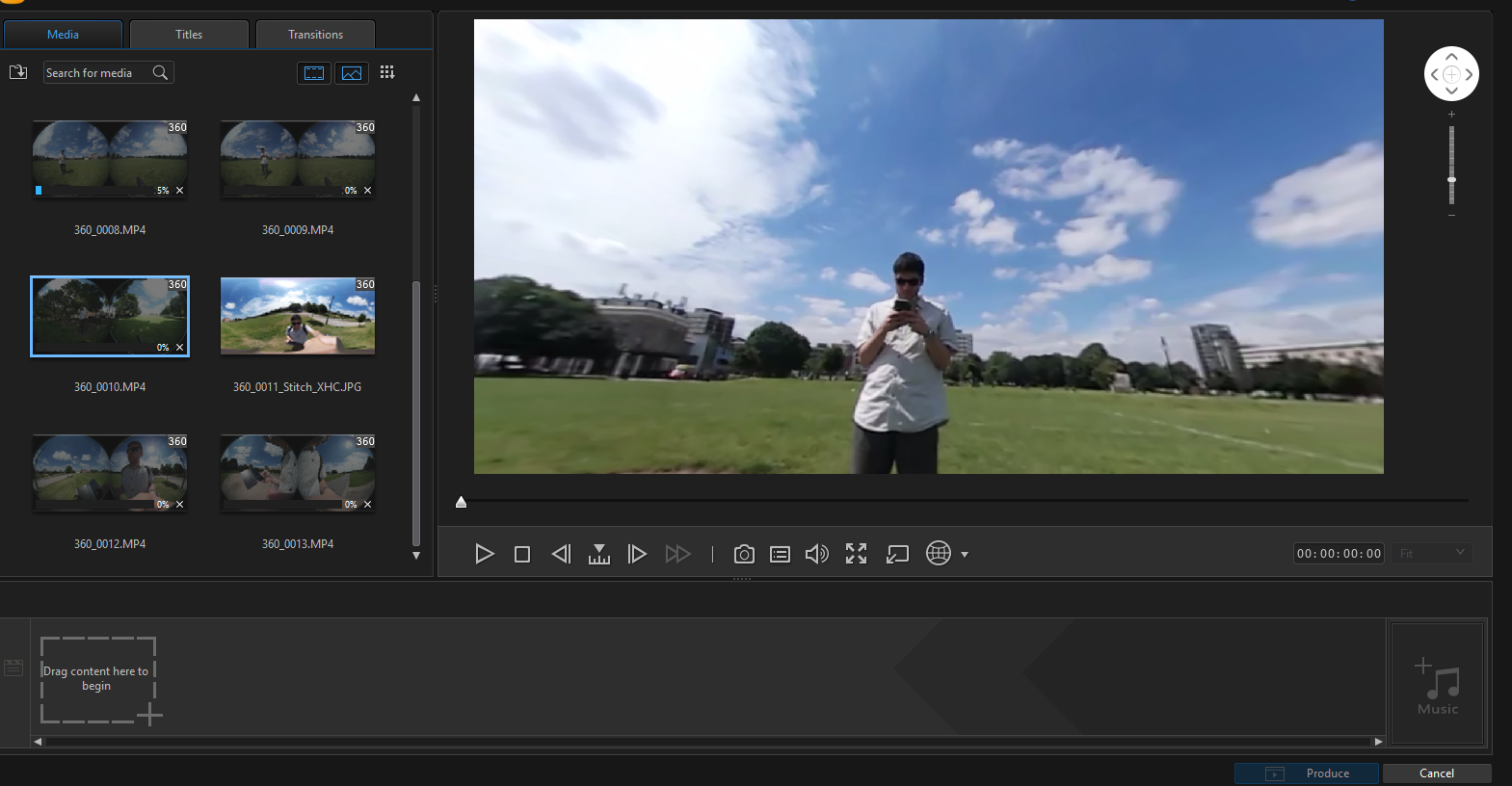
Task: Start preview with the Play button
Action: 485,554
